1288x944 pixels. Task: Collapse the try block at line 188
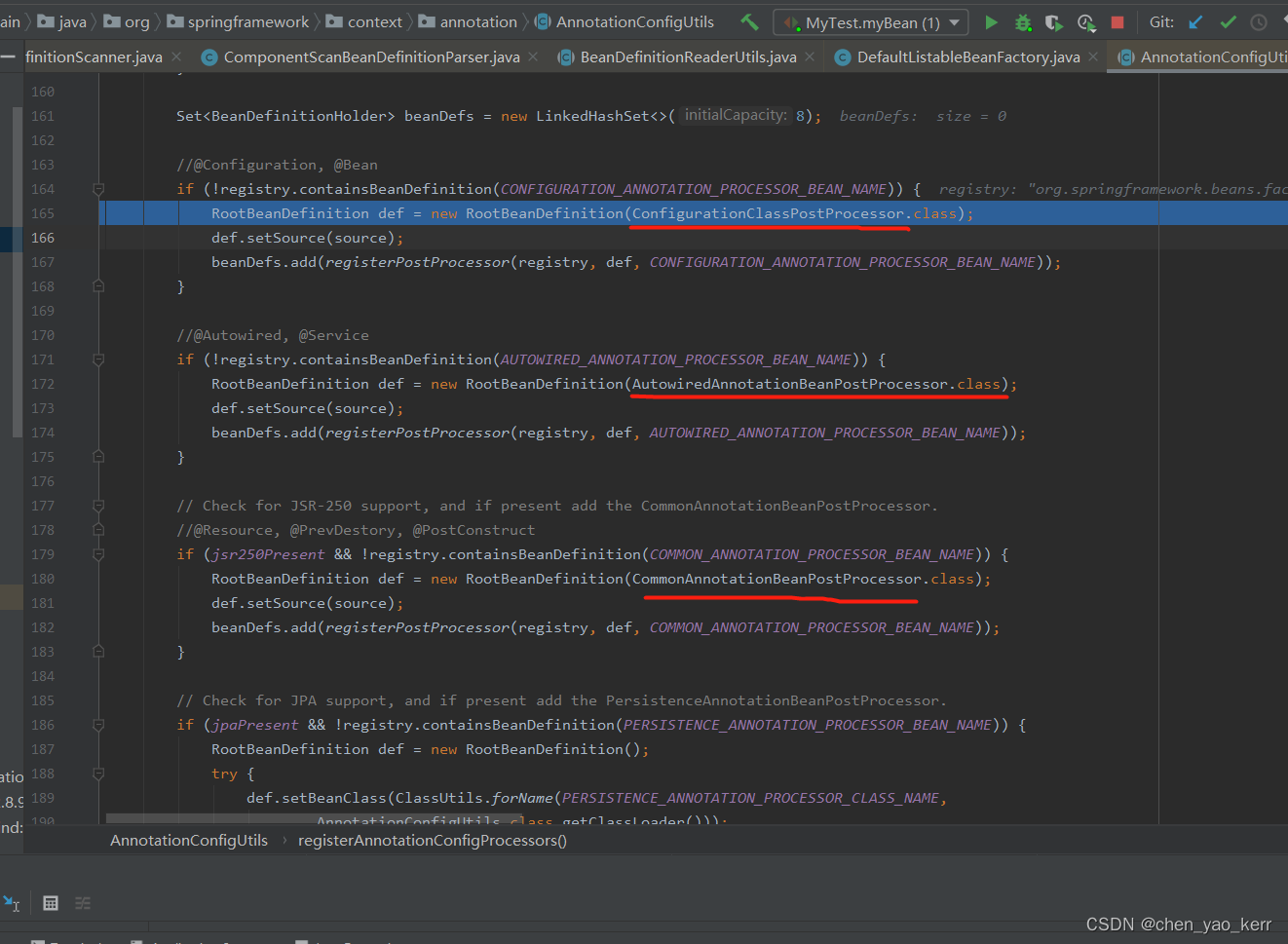click(98, 774)
